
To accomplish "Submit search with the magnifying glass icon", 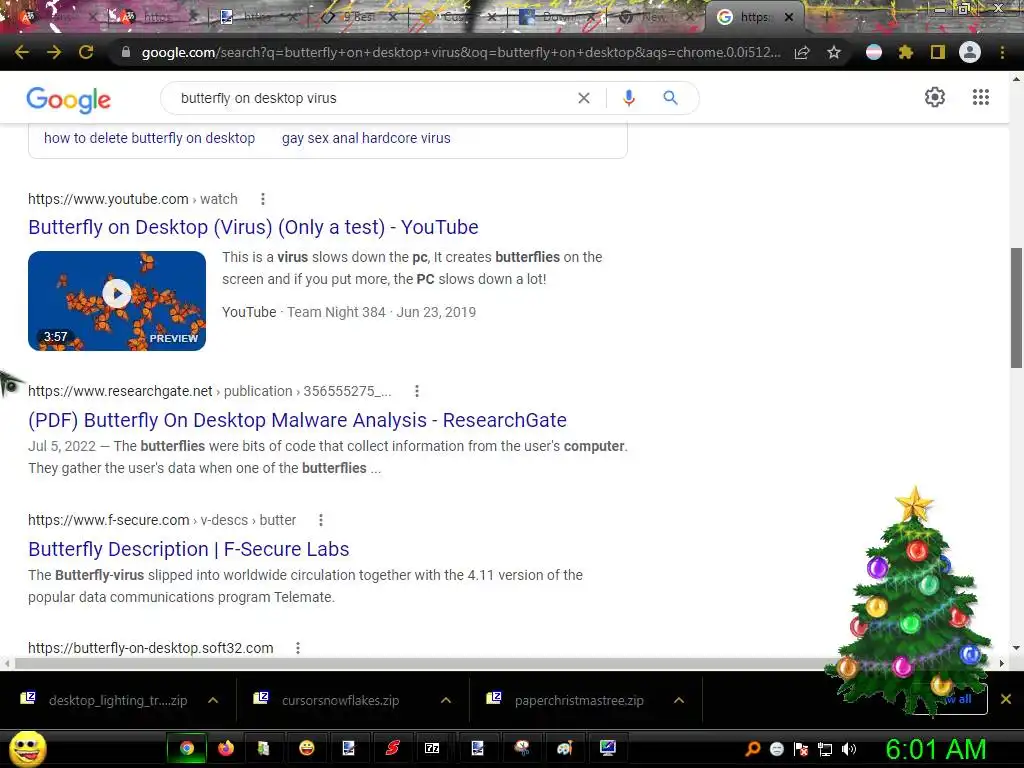I will point(670,98).
